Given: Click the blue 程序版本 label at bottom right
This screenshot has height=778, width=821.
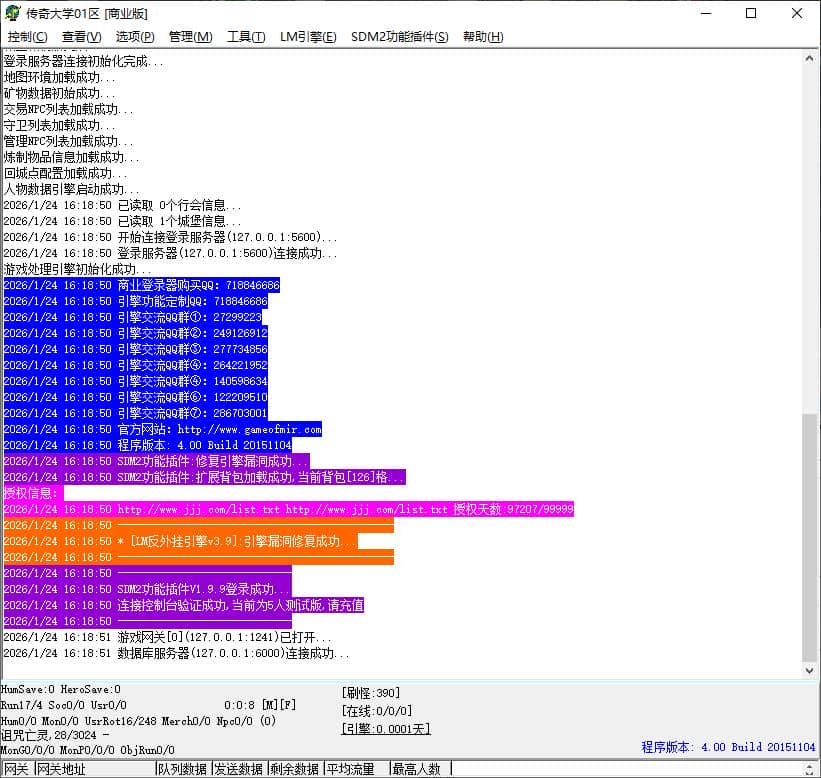Looking at the screenshot, I should click(728, 747).
